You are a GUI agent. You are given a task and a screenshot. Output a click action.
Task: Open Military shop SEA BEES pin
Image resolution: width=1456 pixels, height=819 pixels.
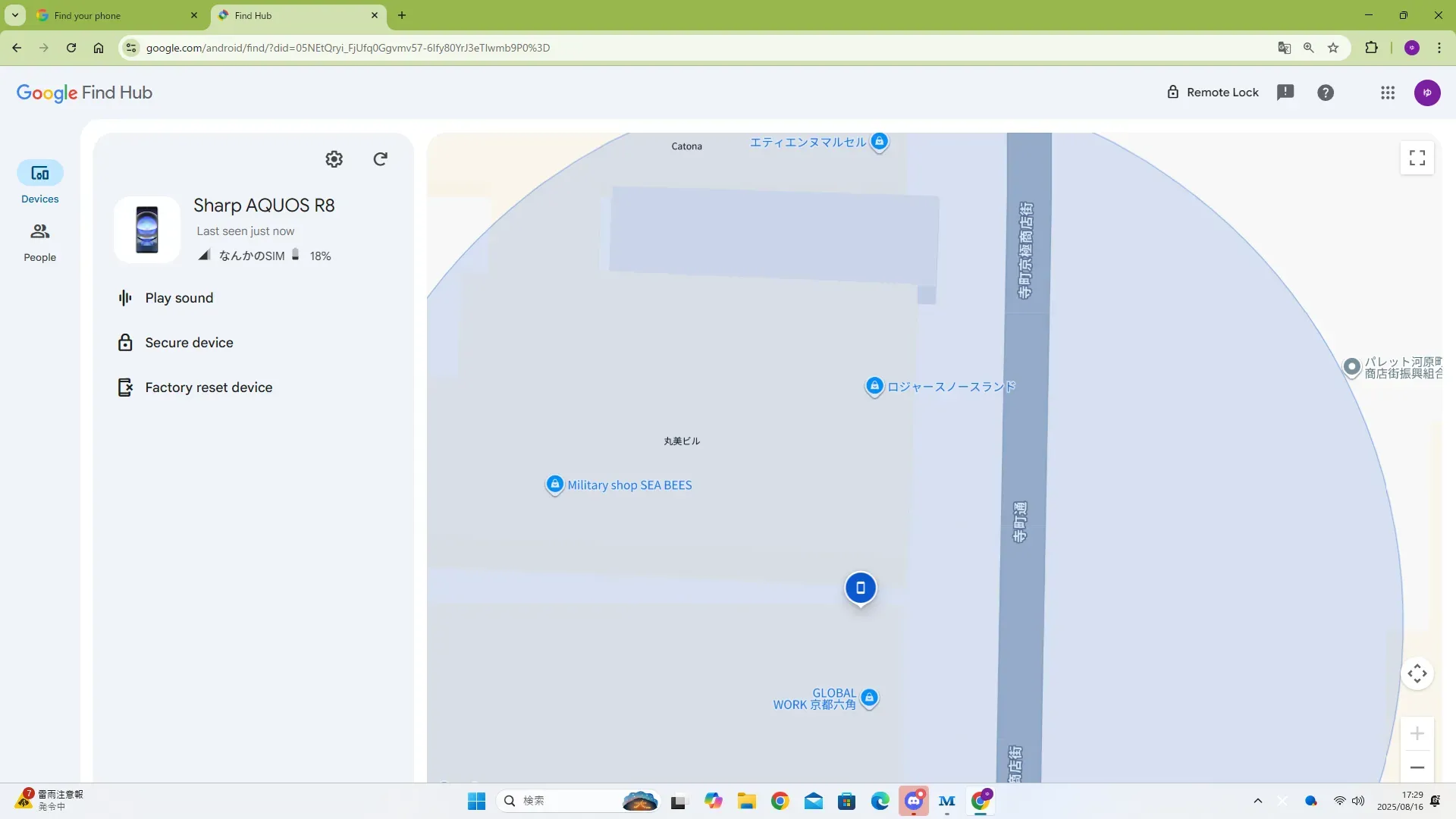click(555, 485)
